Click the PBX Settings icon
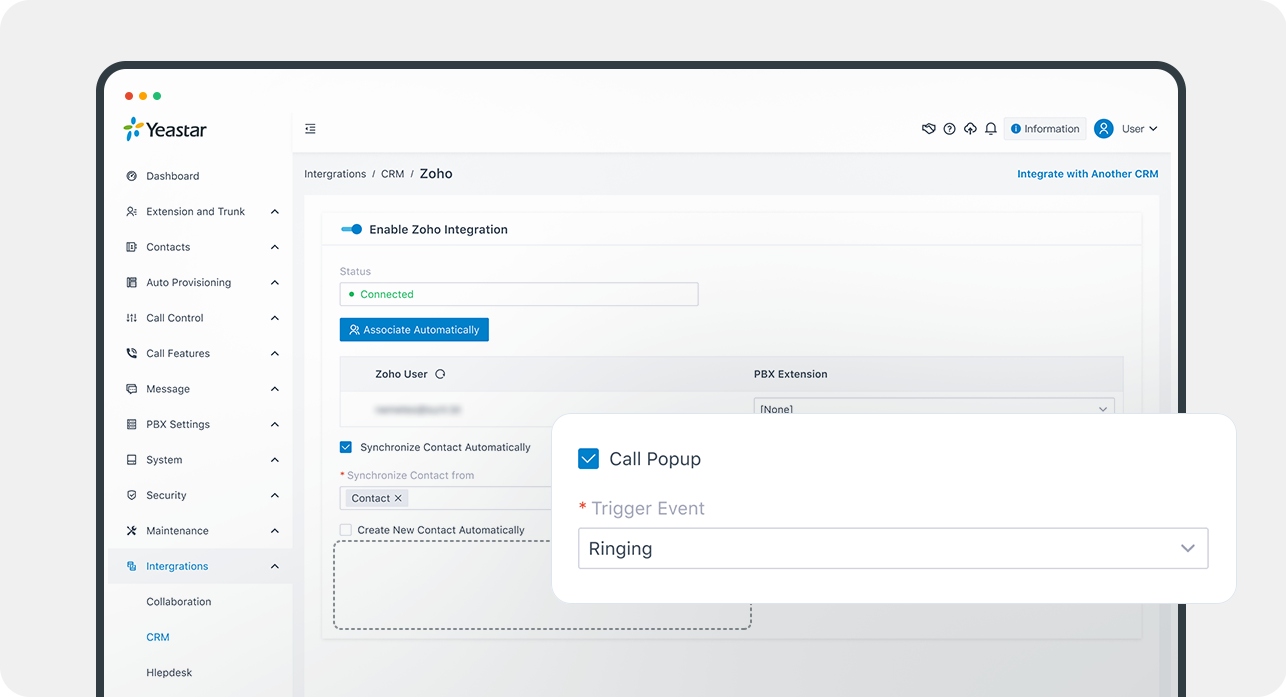 coord(132,425)
